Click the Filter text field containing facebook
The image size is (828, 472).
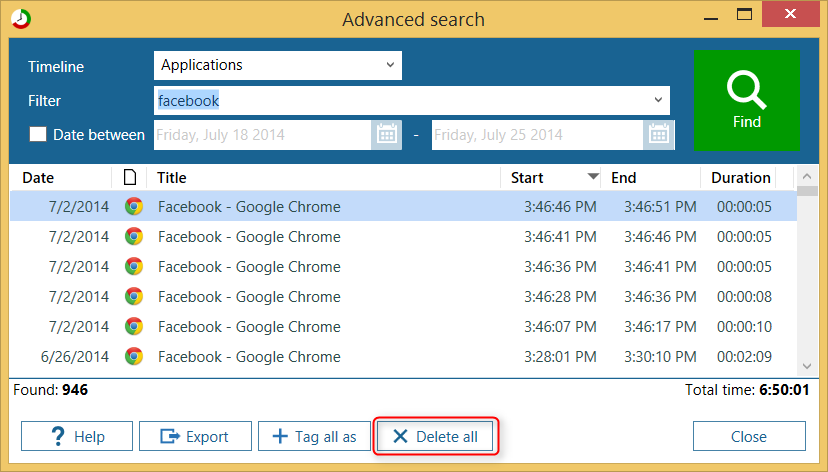(400, 101)
